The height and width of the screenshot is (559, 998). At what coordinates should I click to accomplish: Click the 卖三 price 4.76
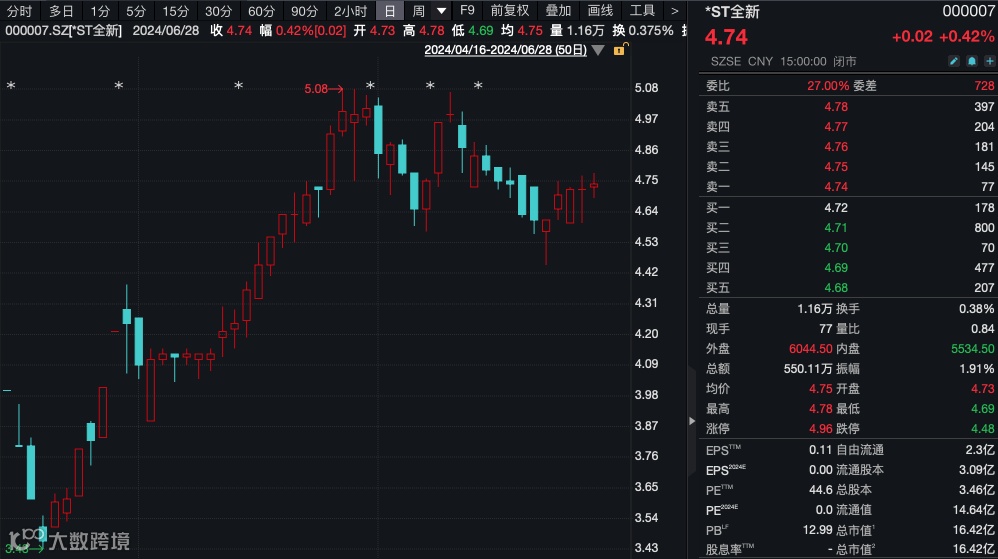836,147
